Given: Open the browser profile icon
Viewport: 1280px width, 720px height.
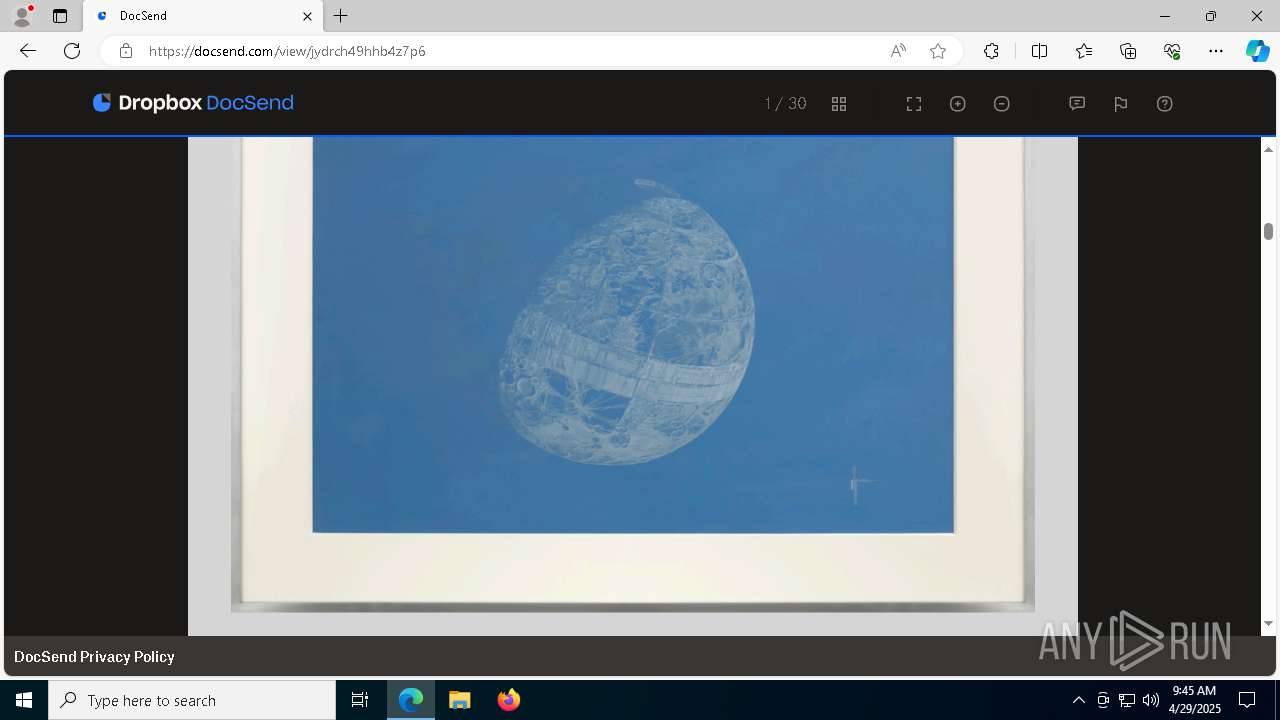Looking at the screenshot, I should click(21, 16).
